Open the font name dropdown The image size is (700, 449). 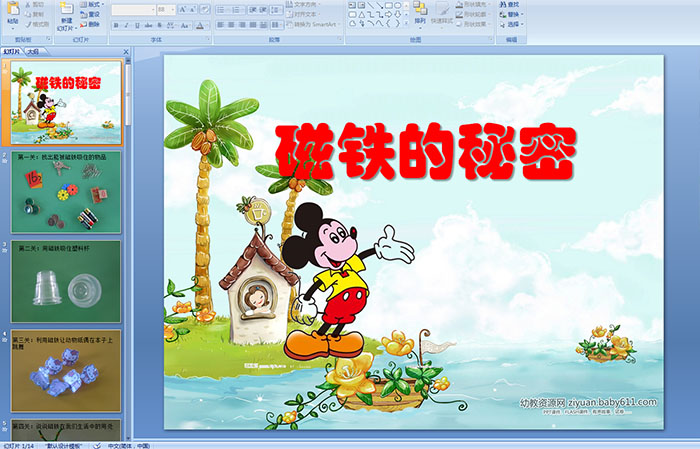click(x=151, y=9)
